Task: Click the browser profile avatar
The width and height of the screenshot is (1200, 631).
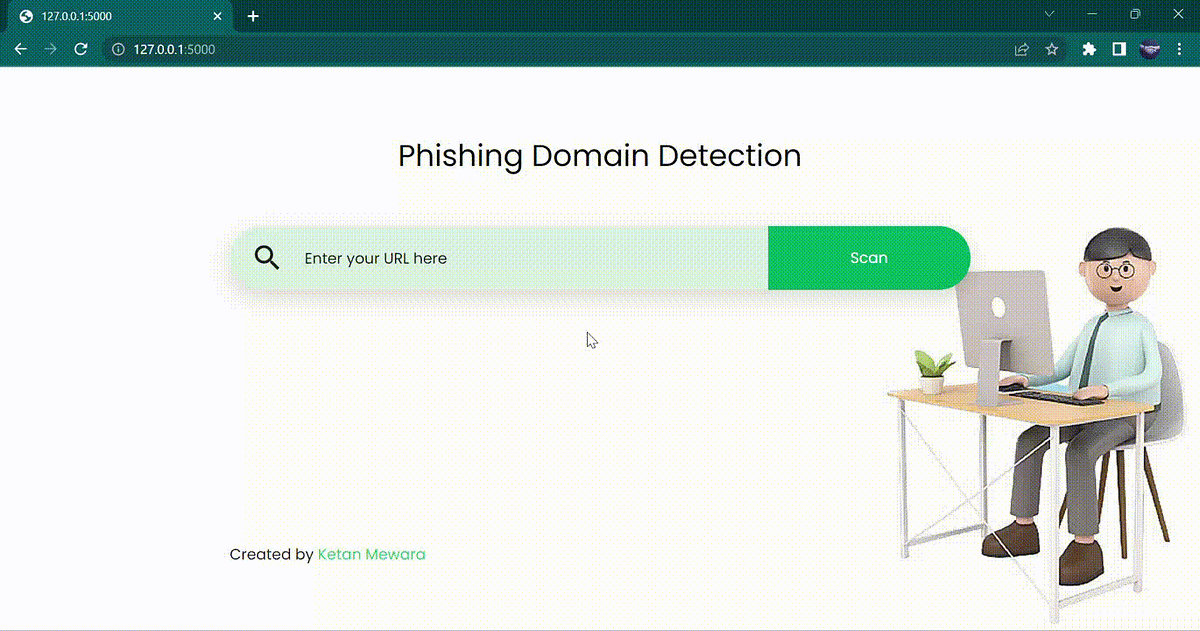Action: 1150,48
